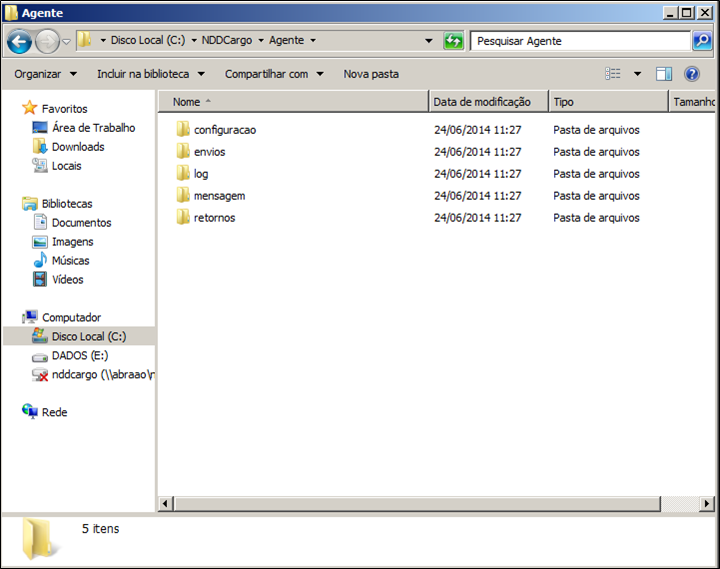Select the Rede label in the sidebar
Viewport: 720px width, 569px height.
(55, 412)
